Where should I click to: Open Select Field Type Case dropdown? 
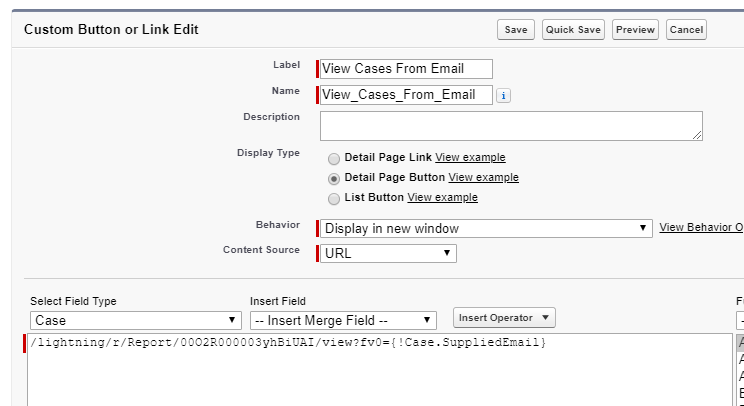tap(135, 320)
